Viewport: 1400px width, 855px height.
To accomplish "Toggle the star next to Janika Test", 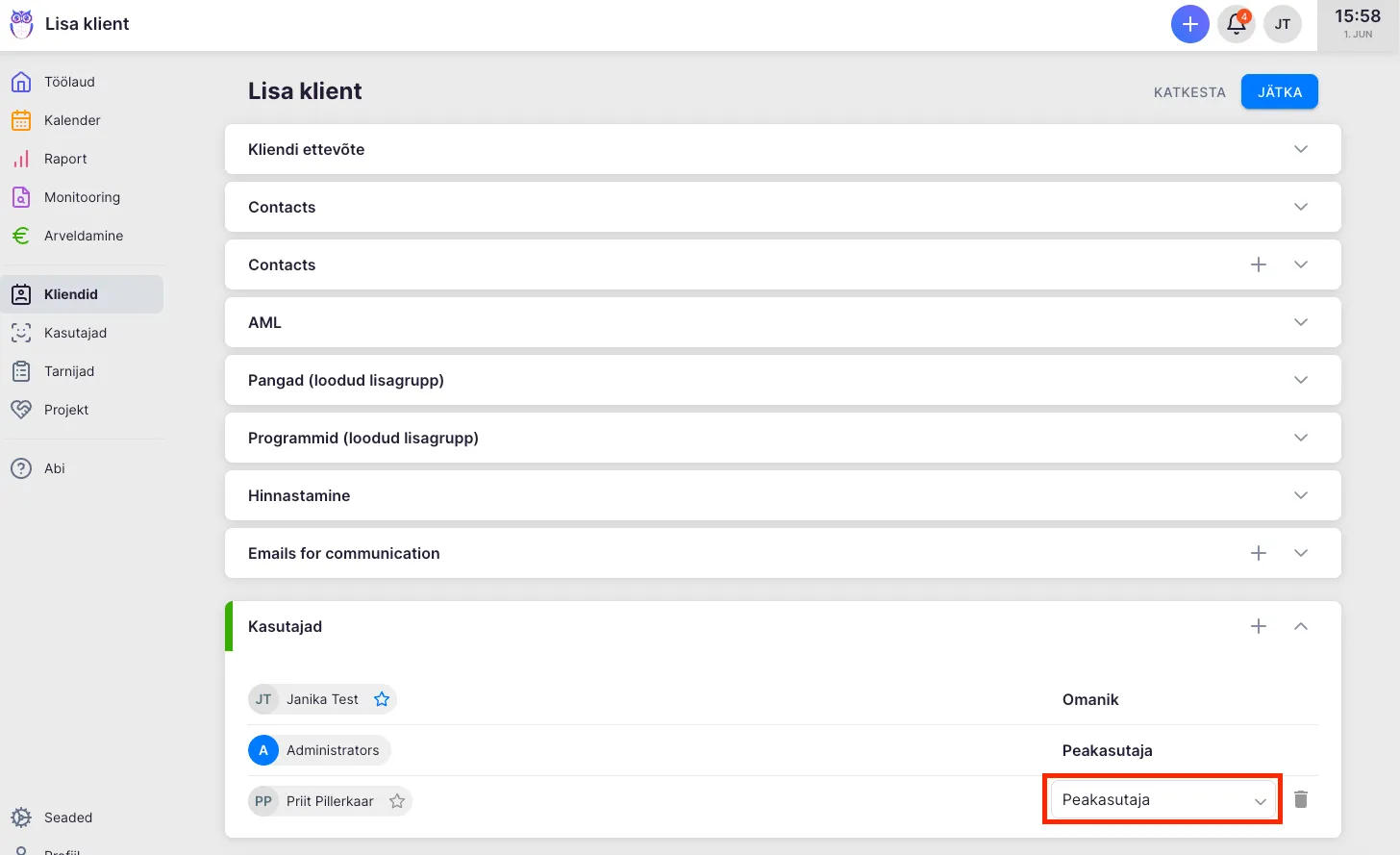I will tap(382, 699).
